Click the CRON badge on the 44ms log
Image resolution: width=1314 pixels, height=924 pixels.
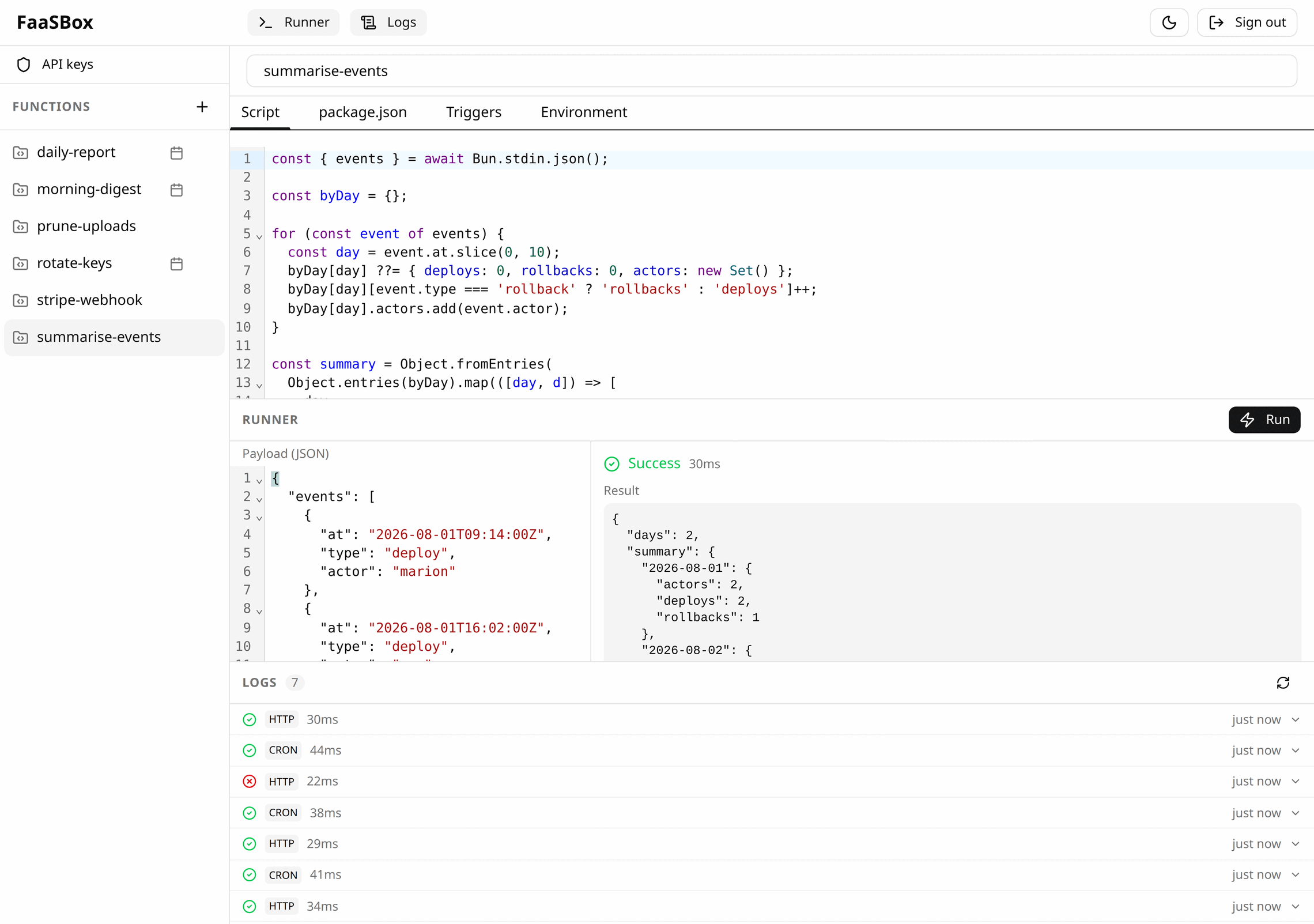283,750
